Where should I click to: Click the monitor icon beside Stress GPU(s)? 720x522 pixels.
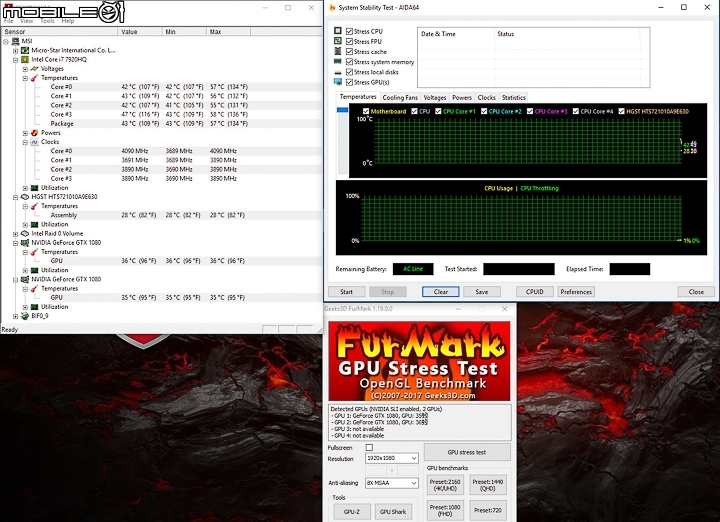(338, 82)
